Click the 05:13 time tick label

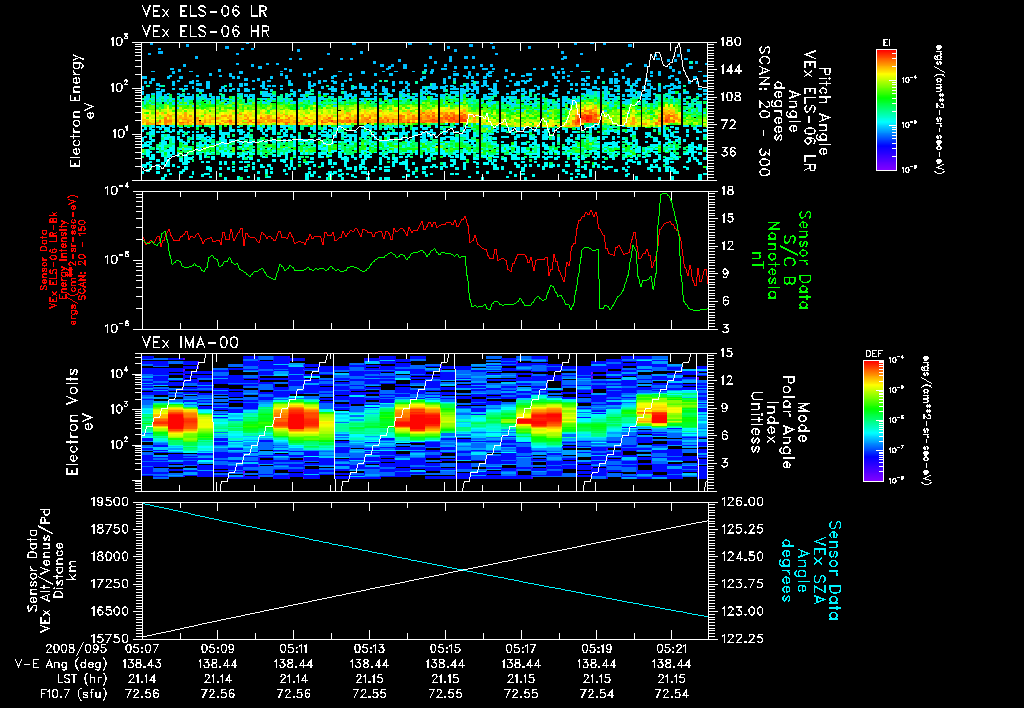tap(369, 649)
